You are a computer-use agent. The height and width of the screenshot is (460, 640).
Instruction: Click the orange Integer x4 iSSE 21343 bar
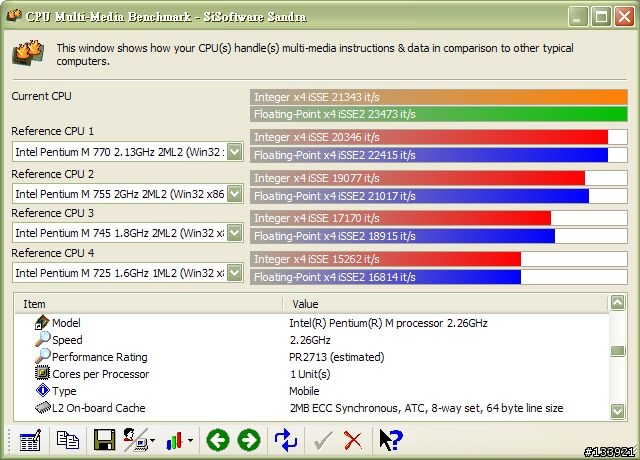coord(439,97)
